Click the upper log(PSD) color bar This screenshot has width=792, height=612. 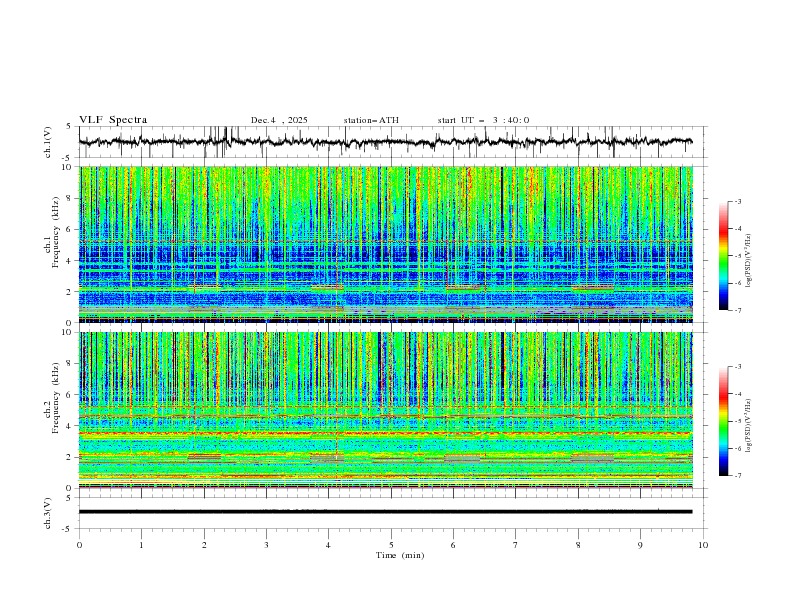click(723, 255)
